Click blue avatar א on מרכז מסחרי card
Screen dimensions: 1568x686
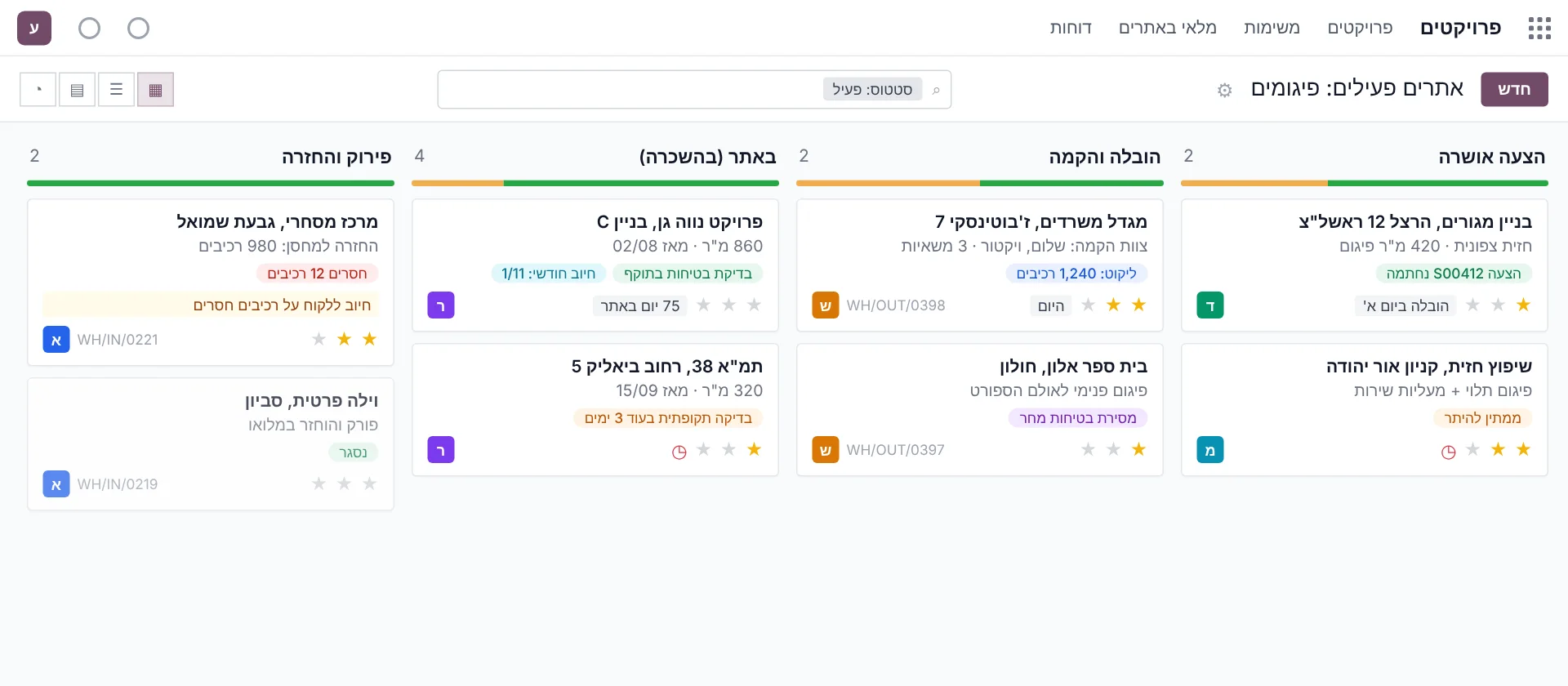pos(56,340)
